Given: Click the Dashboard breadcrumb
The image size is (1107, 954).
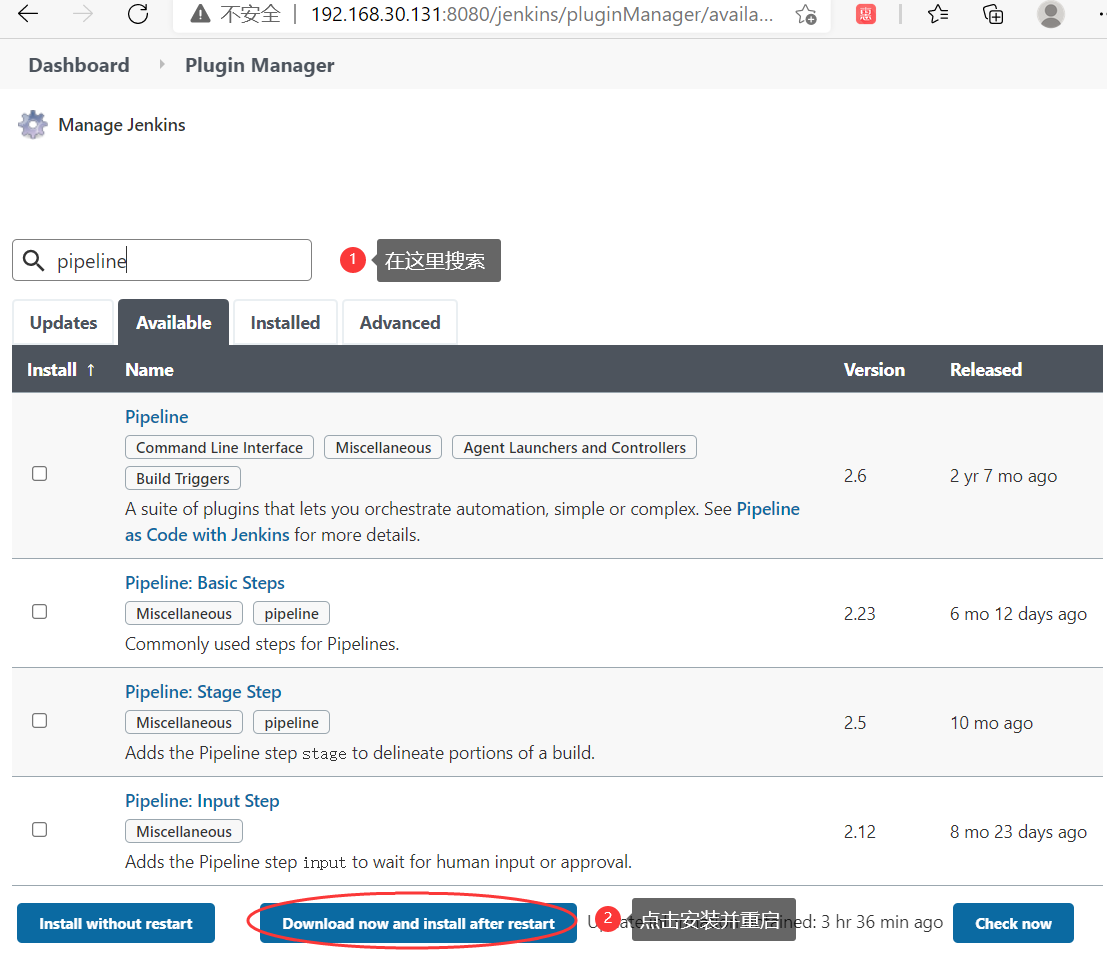Looking at the screenshot, I should tap(79, 65).
